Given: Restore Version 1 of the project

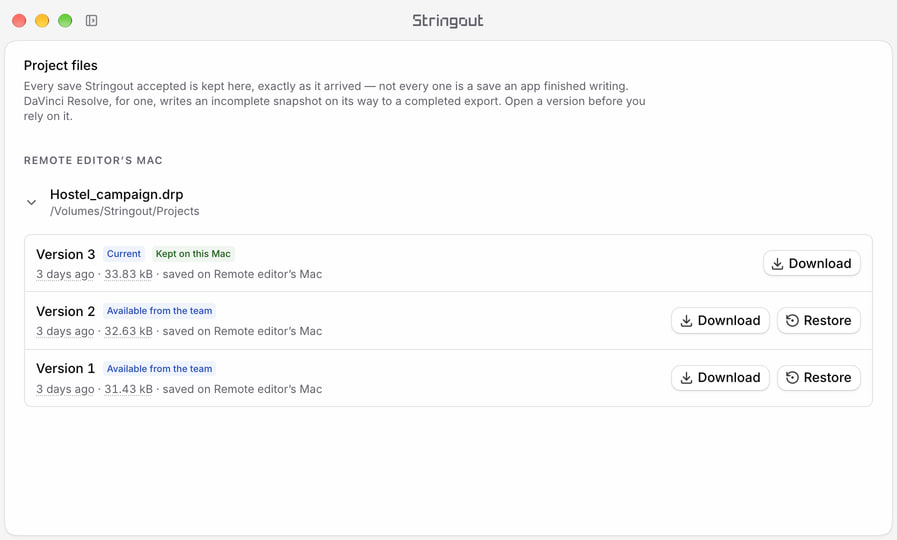Looking at the screenshot, I should point(819,378).
